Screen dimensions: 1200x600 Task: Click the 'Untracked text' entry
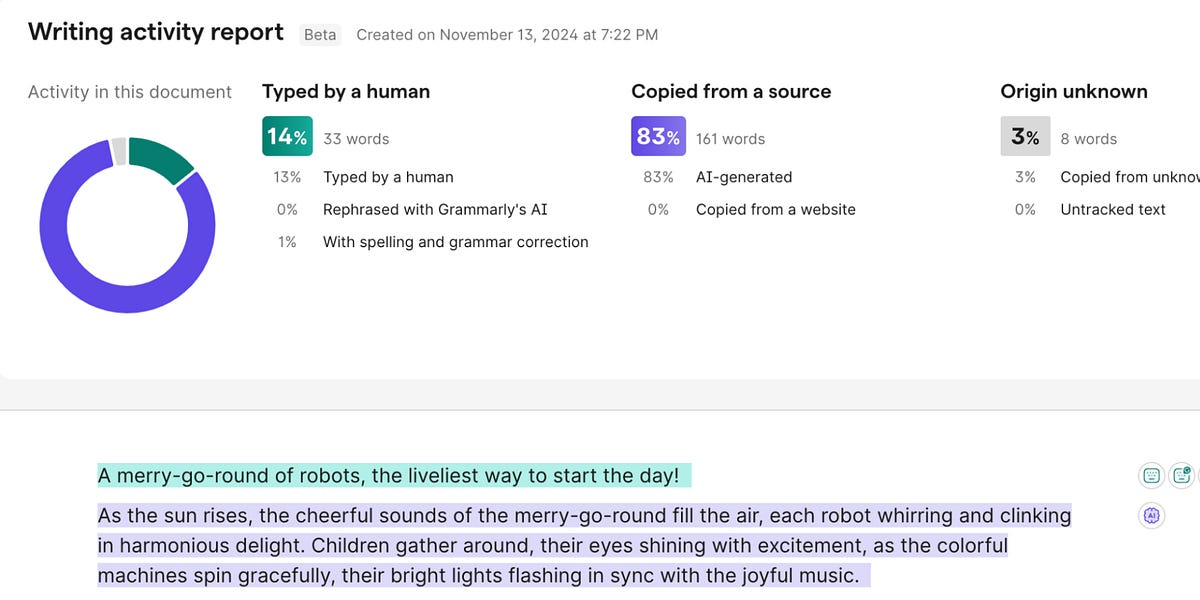1111,209
